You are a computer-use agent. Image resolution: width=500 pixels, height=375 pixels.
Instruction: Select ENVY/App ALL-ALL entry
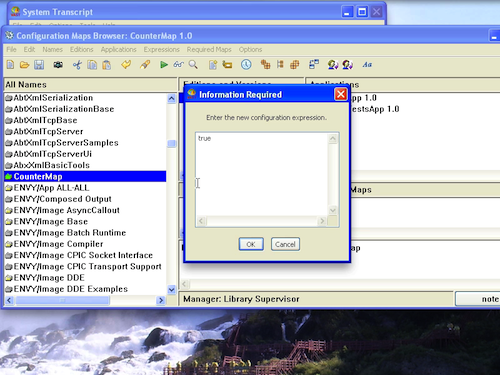click(x=52, y=188)
